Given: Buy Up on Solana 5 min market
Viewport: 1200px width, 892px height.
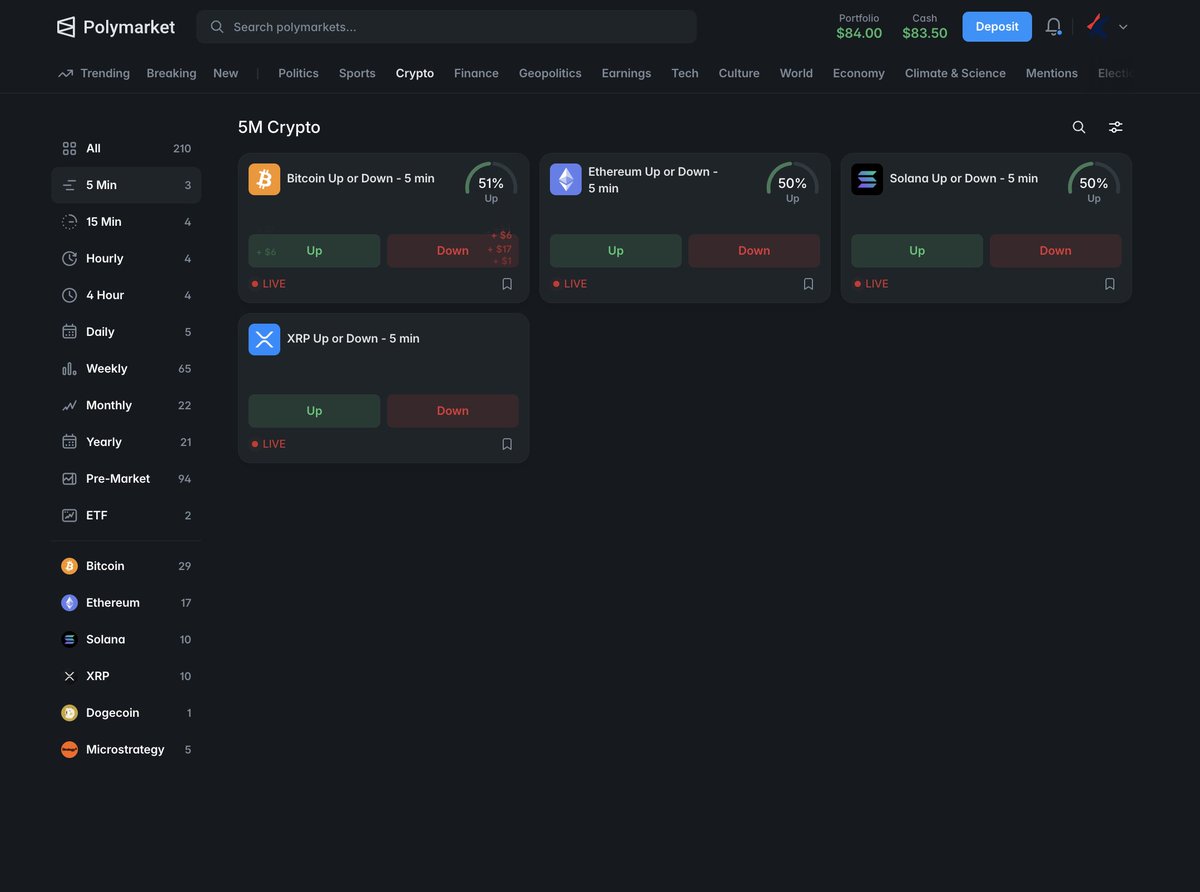Looking at the screenshot, I should (x=917, y=251).
